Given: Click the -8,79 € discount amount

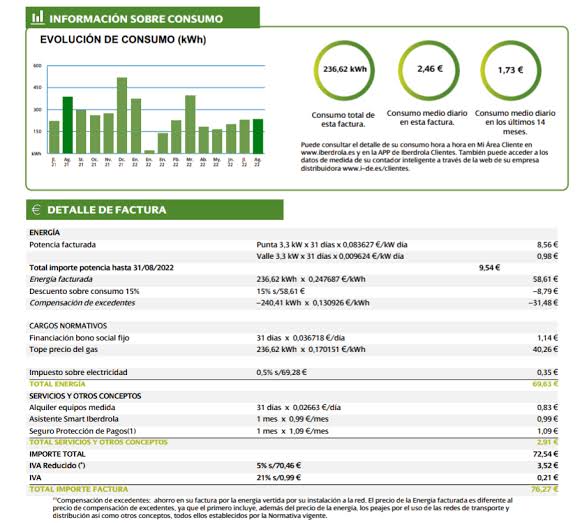Looking at the screenshot, I should (x=545, y=291).
